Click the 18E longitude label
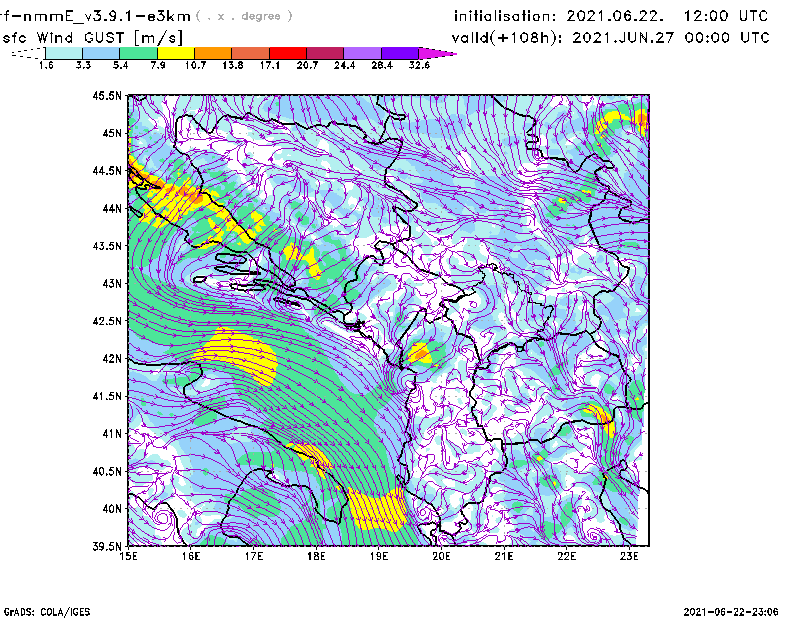This screenshot has width=800, height=618. (x=316, y=556)
